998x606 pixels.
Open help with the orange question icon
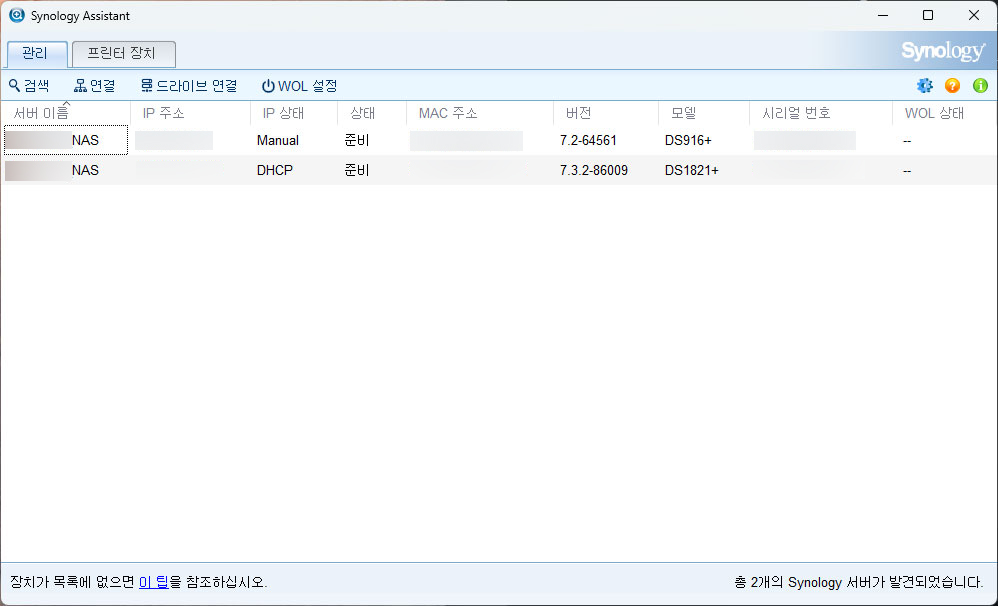(x=952, y=85)
